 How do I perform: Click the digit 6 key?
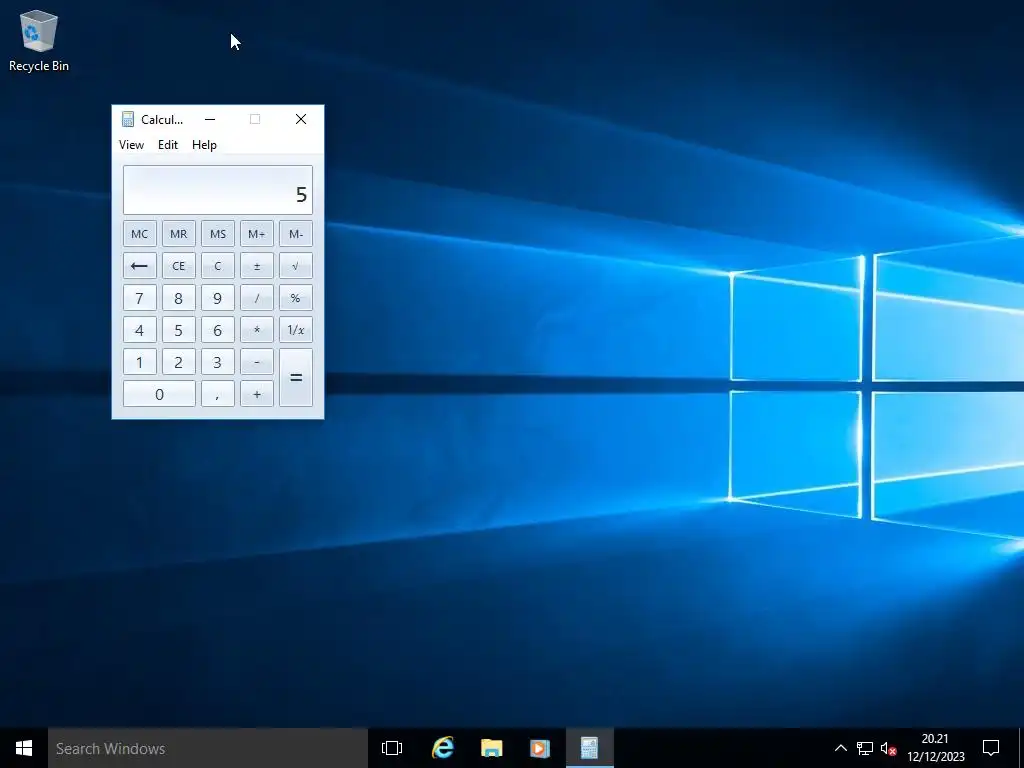pos(218,330)
